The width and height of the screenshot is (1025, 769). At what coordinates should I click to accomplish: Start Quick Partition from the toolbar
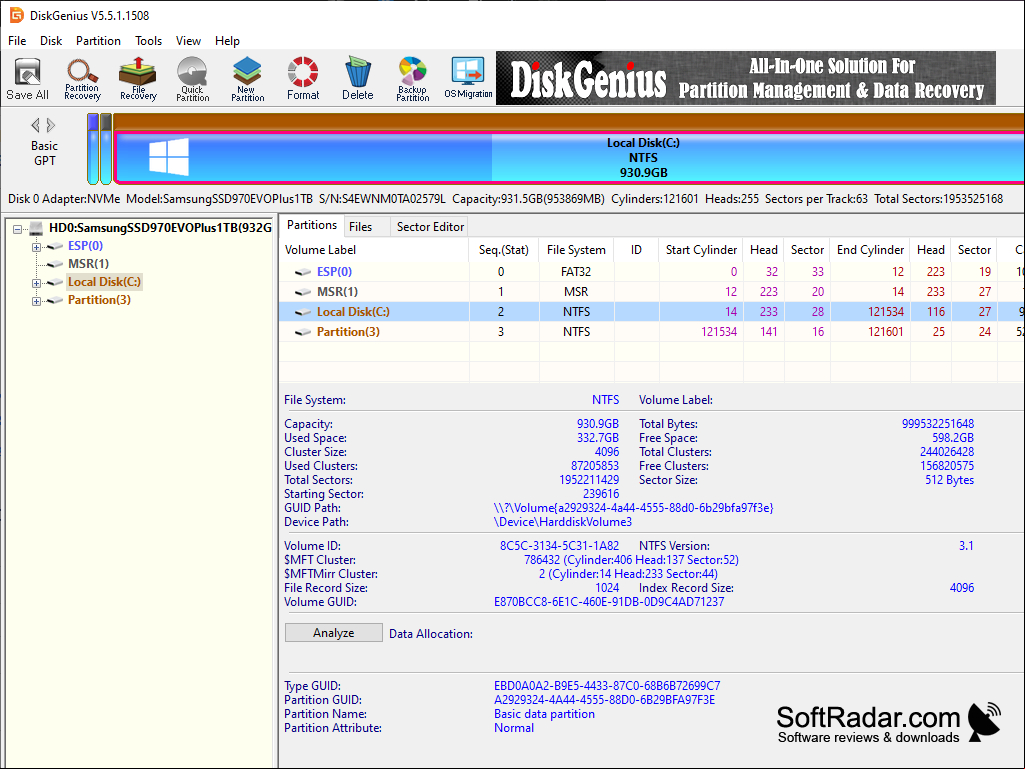tap(192, 78)
